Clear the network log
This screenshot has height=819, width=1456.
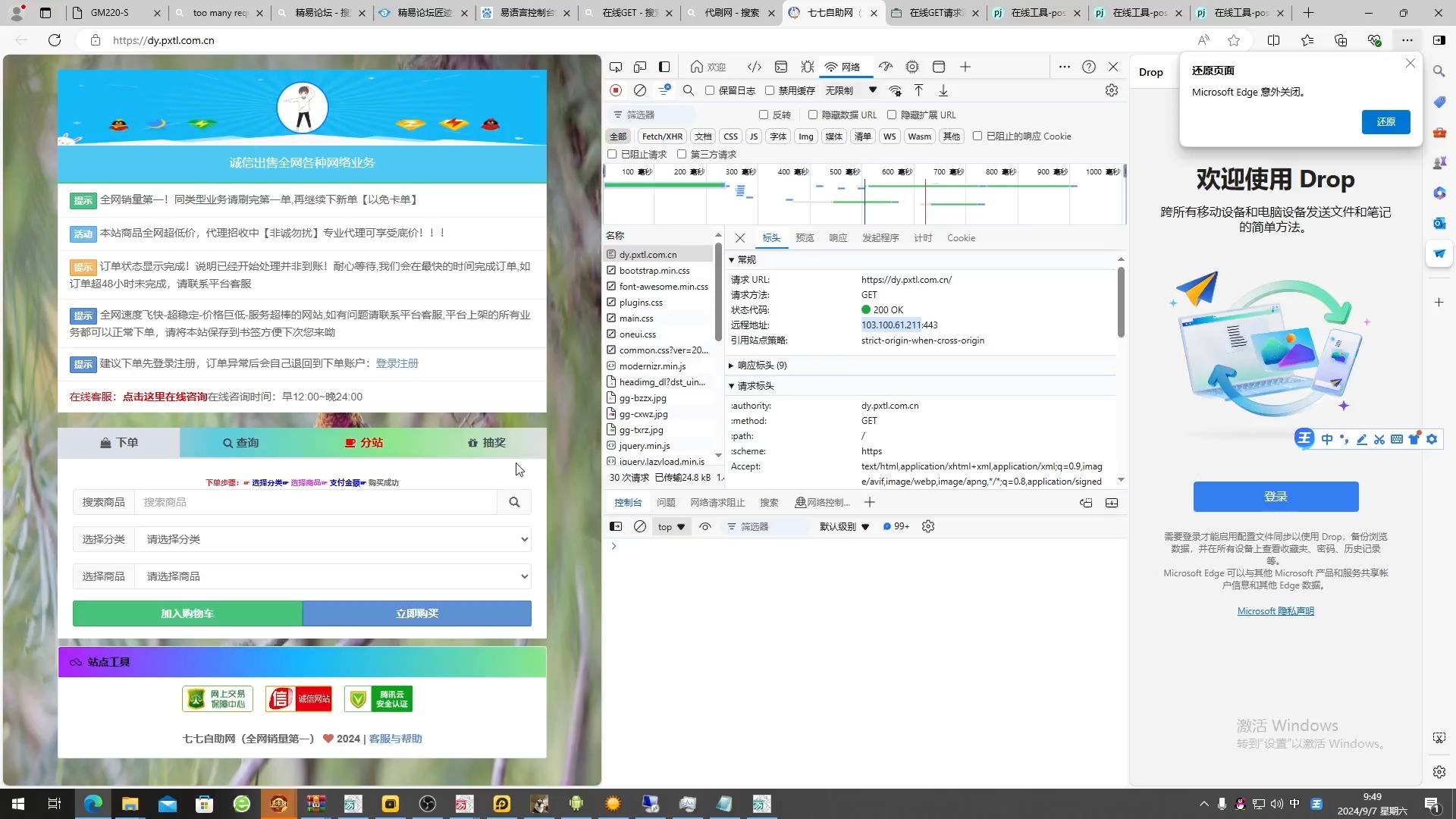click(640, 90)
